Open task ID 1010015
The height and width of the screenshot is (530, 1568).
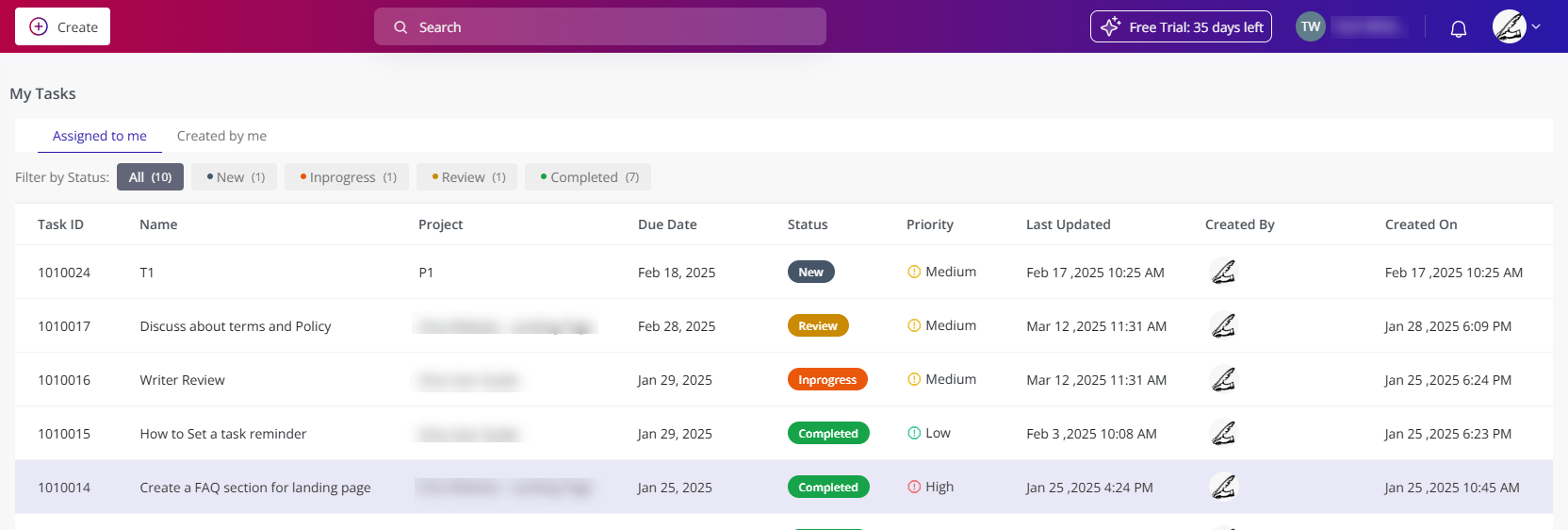click(x=64, y=434)
